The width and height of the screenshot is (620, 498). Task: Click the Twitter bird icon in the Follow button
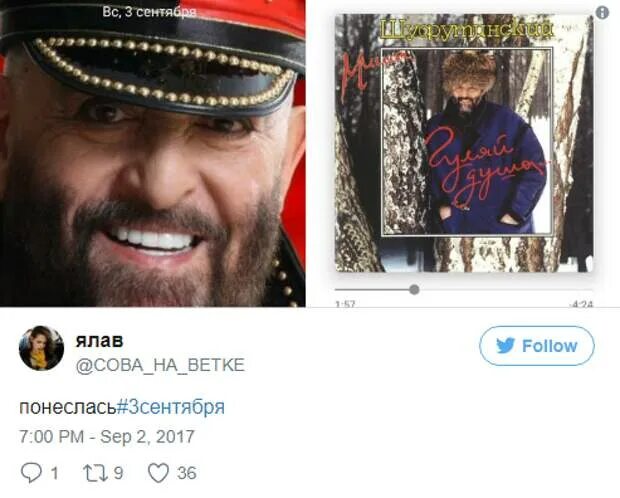(x=505, y=346)
